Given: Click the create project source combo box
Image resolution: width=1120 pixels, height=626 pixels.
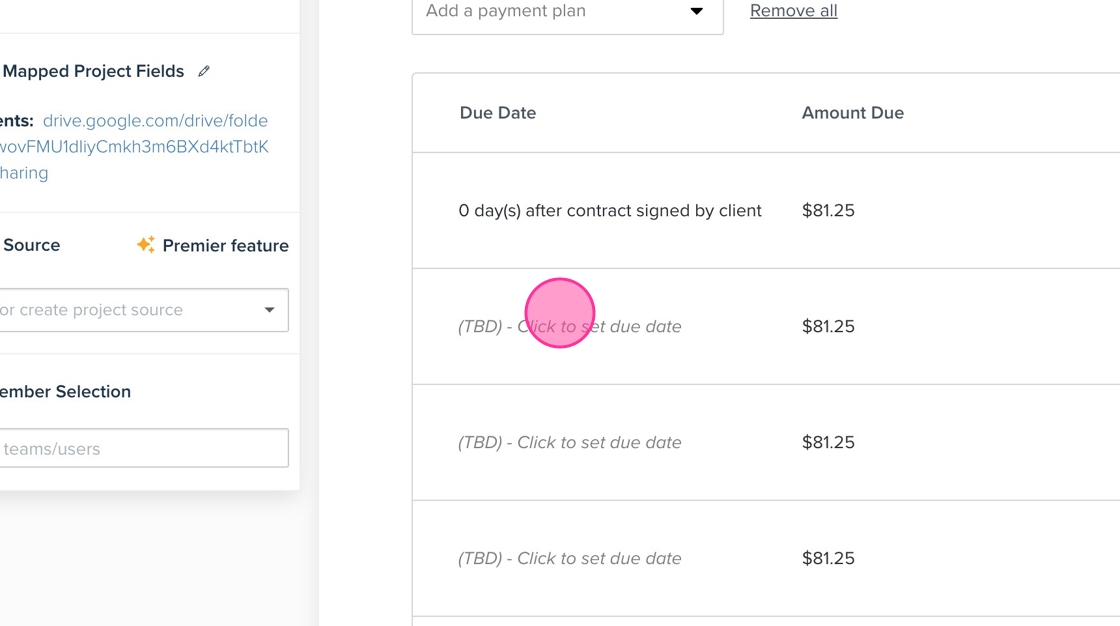Looking at the screenshot, I should pyautogui.click(x=130, y=310).
